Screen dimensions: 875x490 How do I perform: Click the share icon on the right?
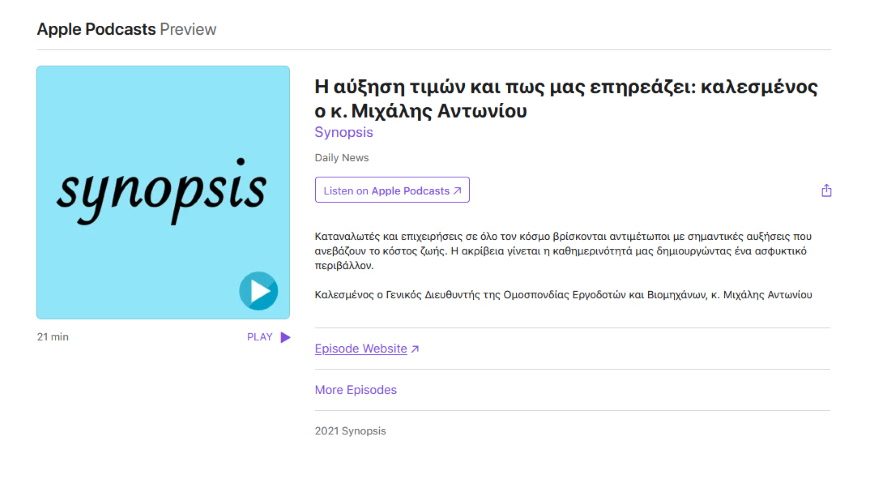coord(826,191)
